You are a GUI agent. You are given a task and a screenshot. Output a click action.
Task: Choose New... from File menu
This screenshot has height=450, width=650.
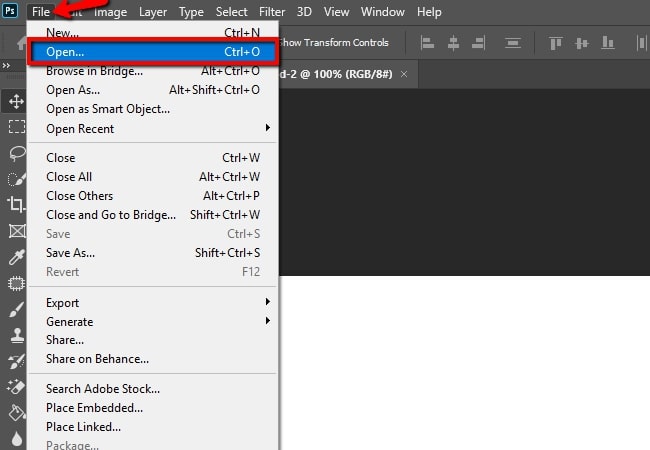coord(153,32)
